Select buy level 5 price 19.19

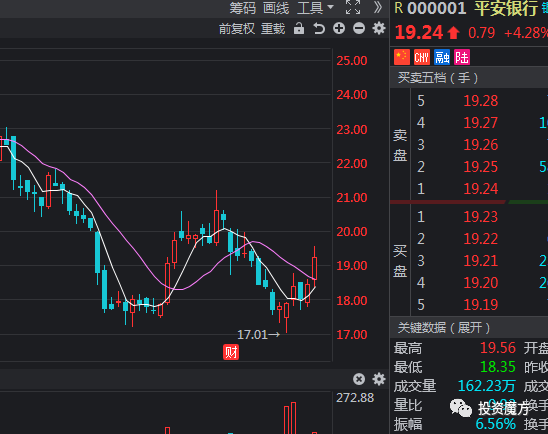click(x=481, y=305)
